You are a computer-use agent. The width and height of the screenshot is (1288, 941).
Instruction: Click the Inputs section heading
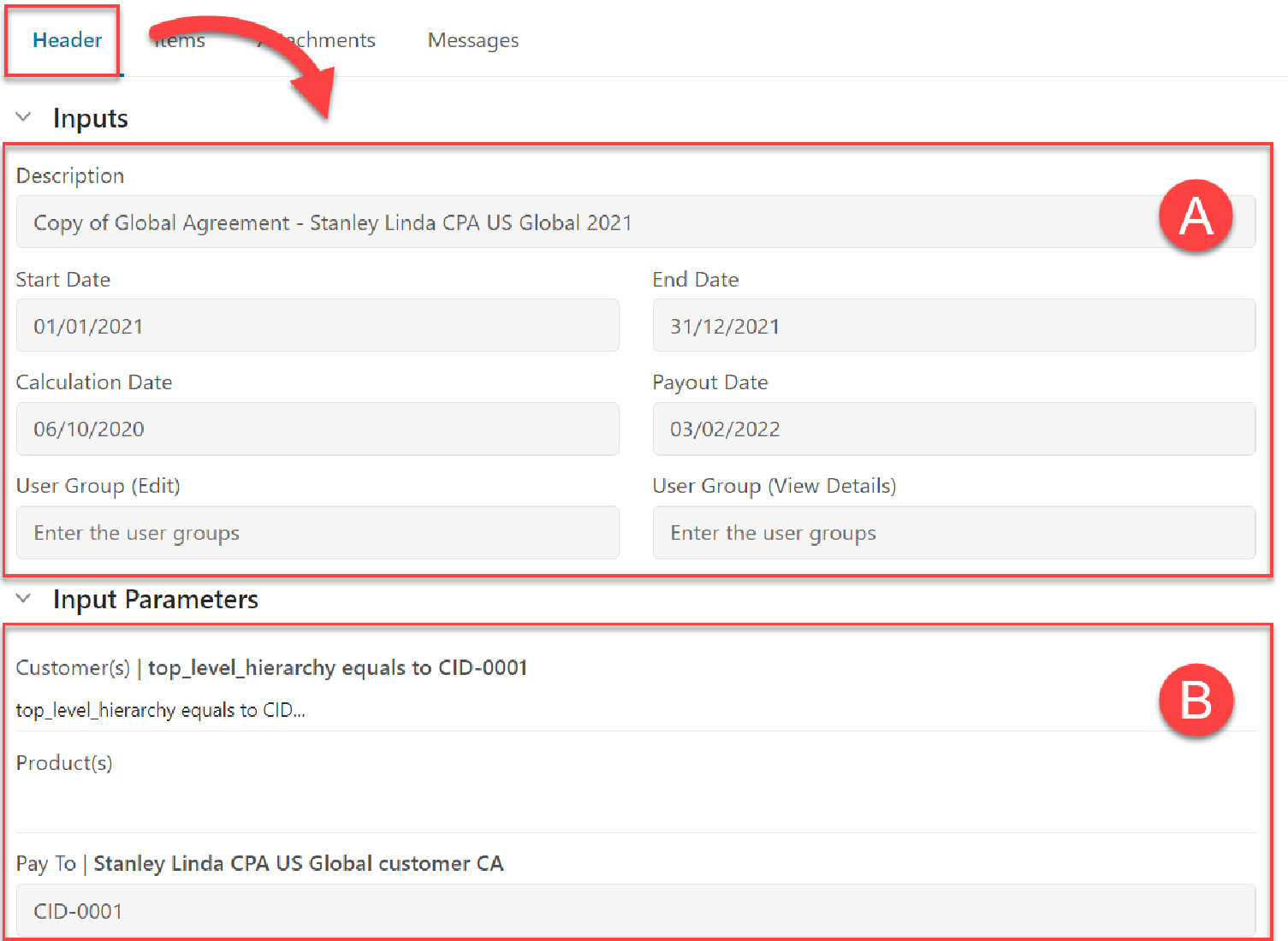coord(91,117)
